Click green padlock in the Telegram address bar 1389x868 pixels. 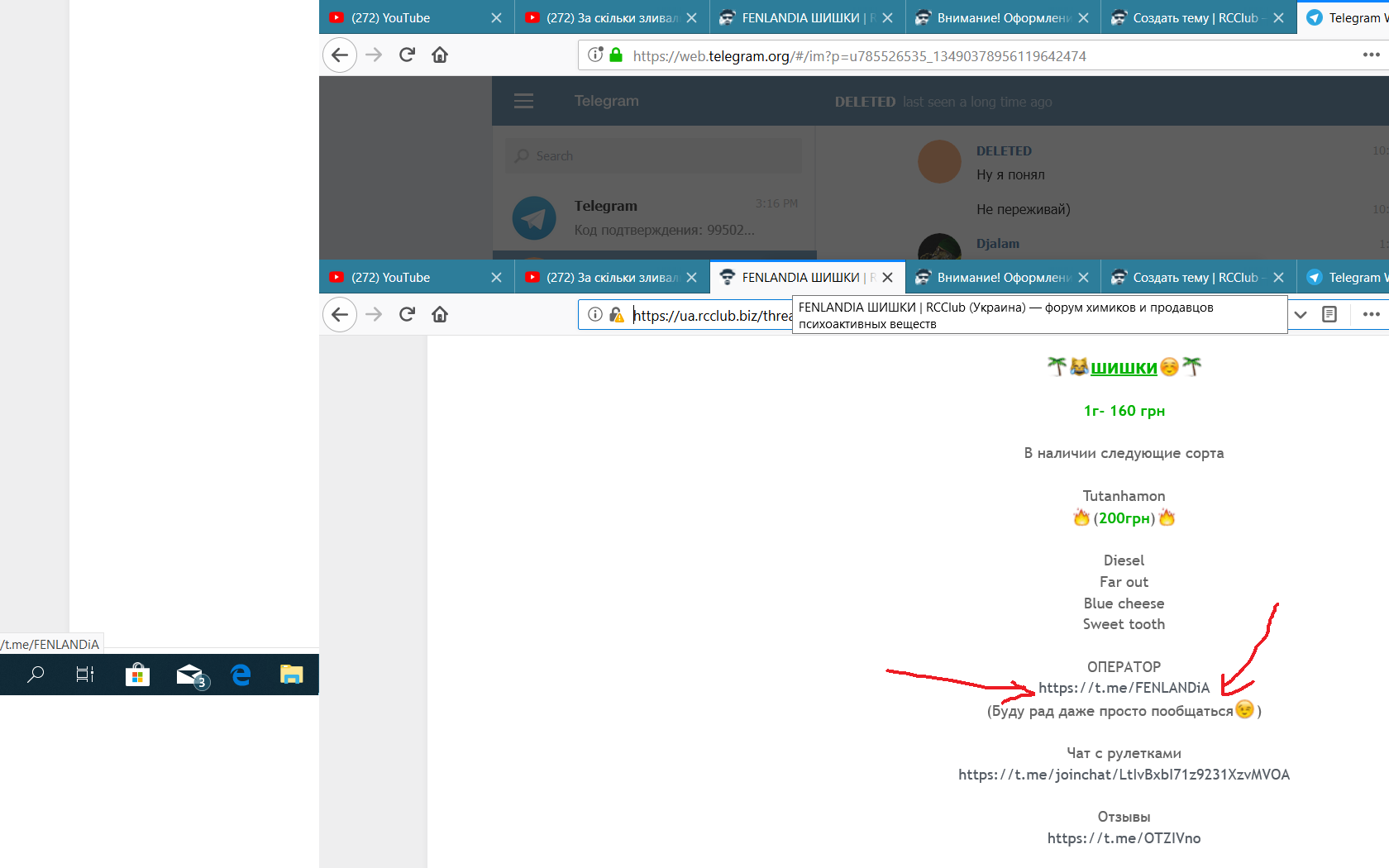(616, 55)
